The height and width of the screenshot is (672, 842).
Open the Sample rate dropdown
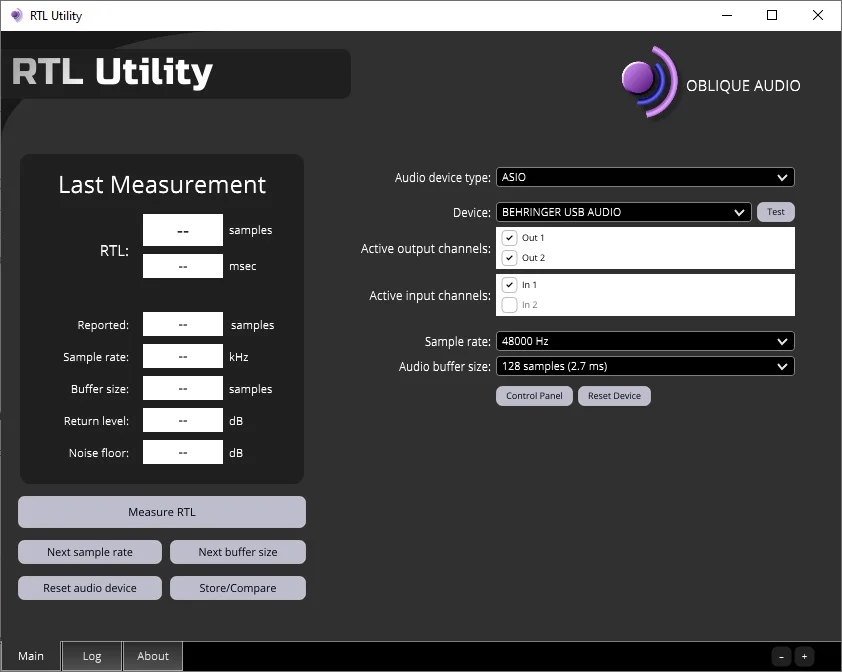(645, 341)
